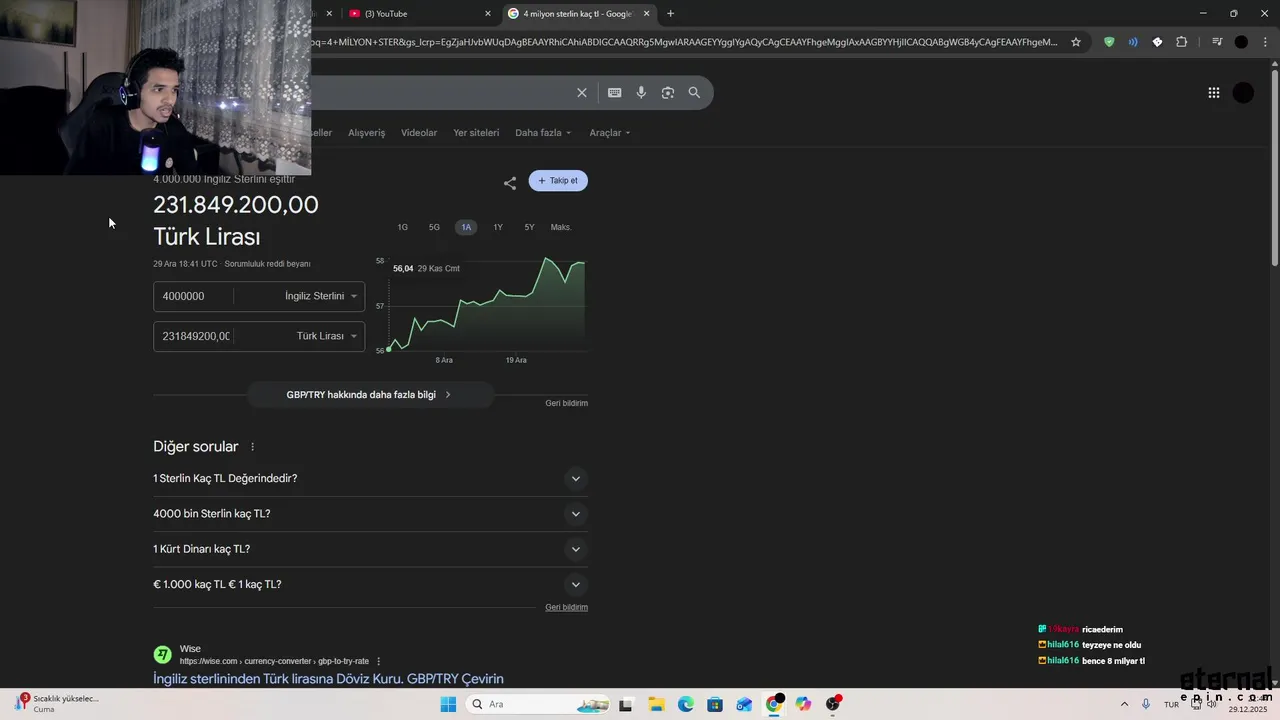This screenshot has width=1280, height=720.
Task: Search by image with Google Lens
Action: point(667,92)
